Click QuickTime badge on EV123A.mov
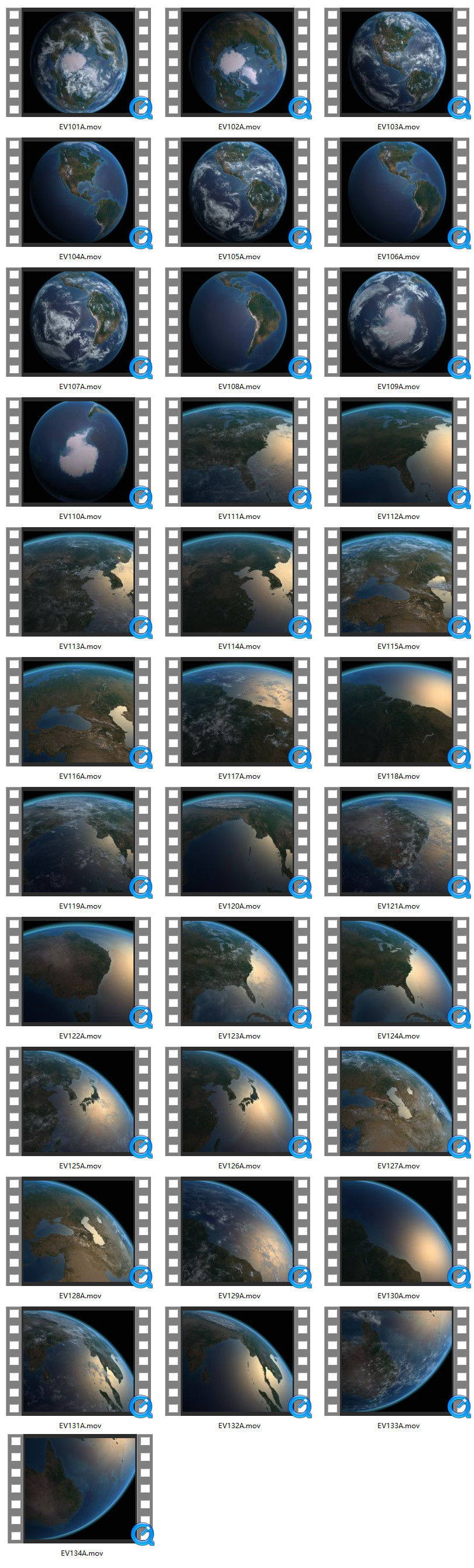 point(300,1016)
